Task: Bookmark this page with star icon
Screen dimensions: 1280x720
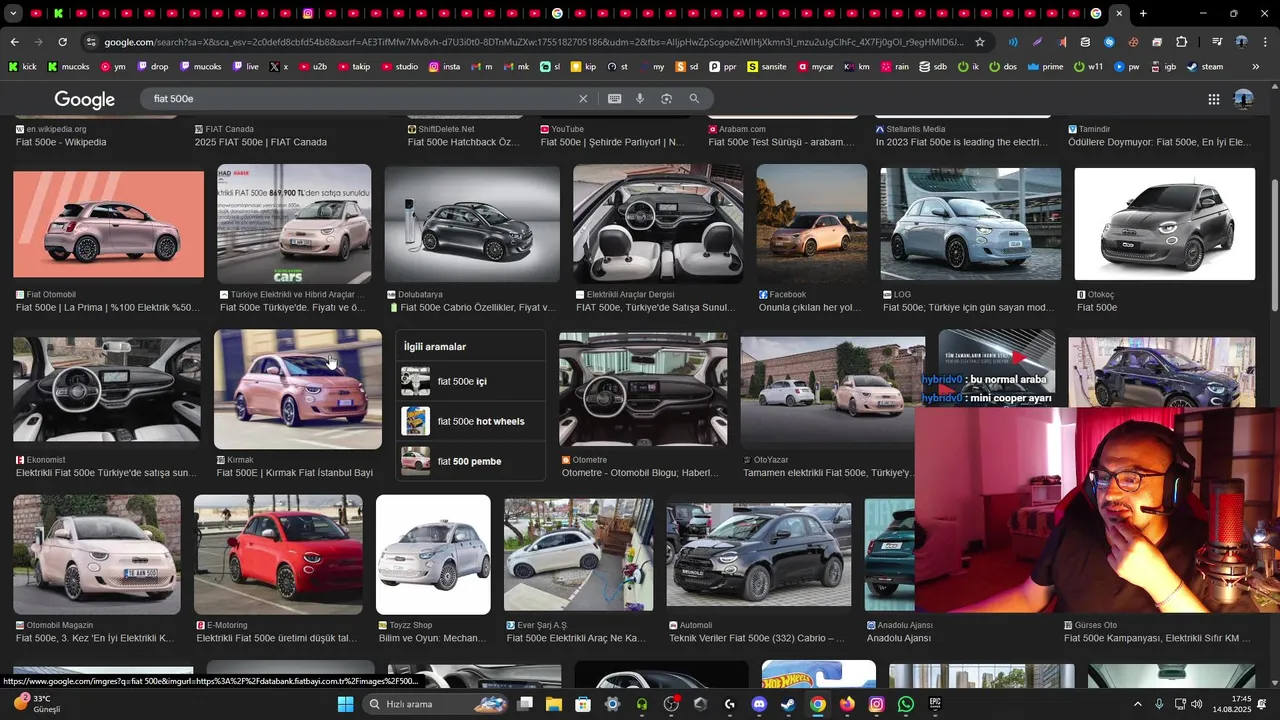Action: pyautogui.click(x=980, y=42)
